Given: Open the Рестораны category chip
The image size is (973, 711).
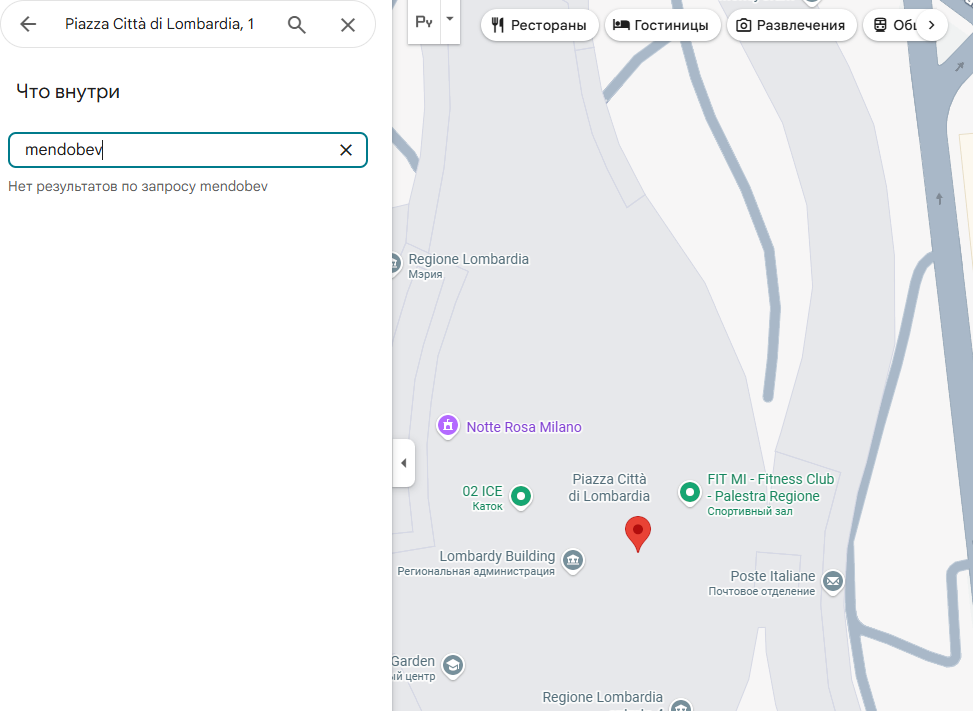Looking at the screenshot, I should (x=539, y=25).
